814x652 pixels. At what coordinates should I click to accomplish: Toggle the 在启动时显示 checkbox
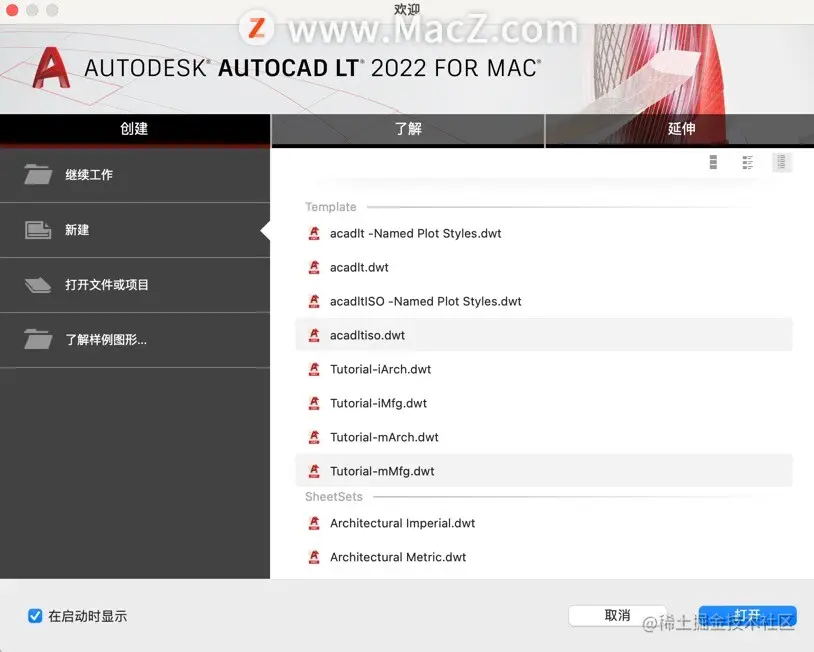[35, 616]
